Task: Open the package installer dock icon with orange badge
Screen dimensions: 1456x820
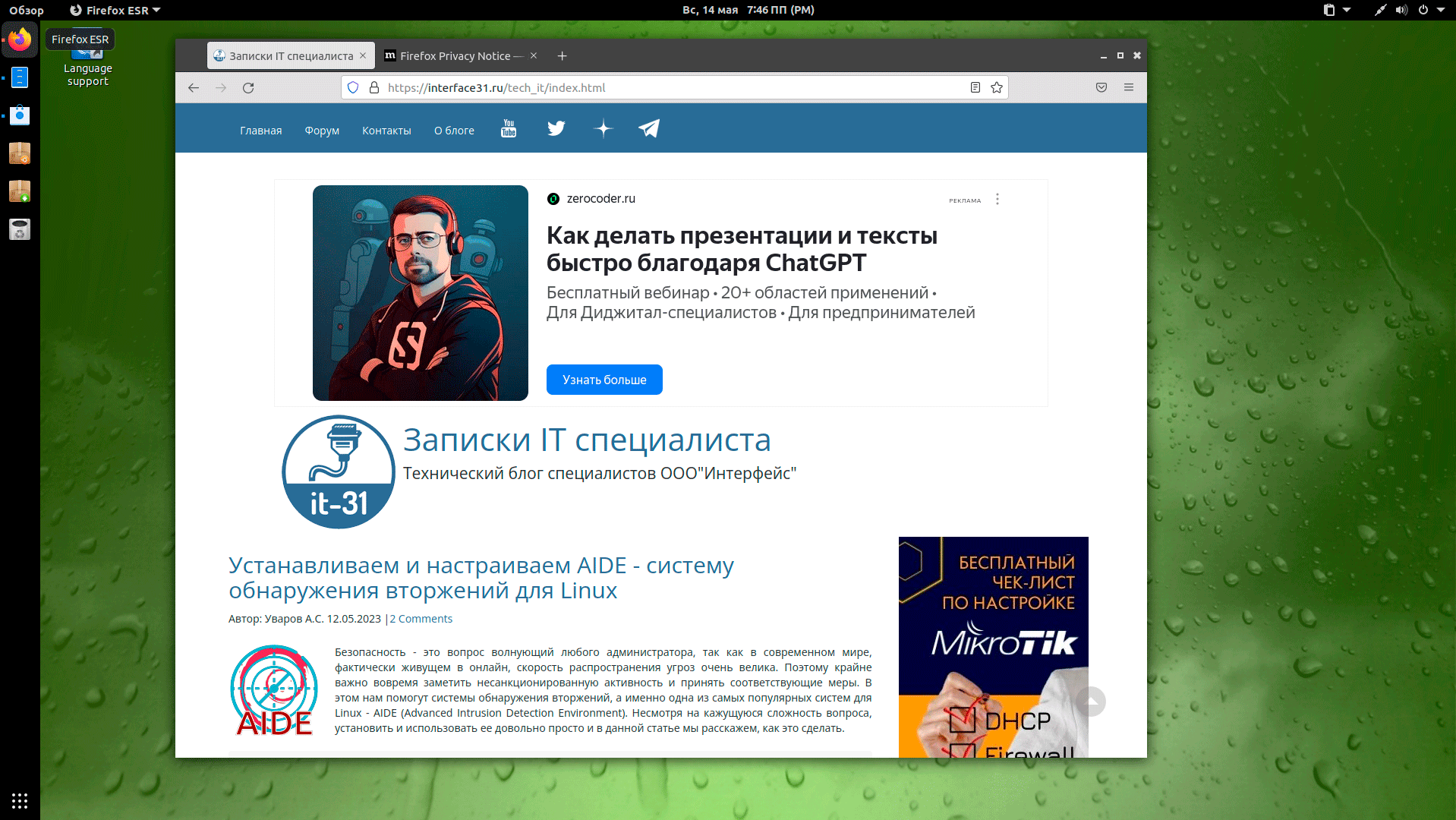Action: point(20,153)
